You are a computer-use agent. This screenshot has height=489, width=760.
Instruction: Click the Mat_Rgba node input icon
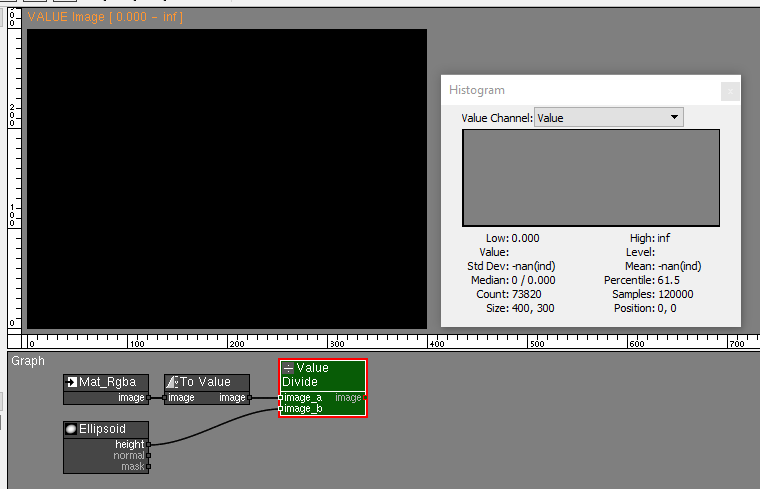coord(71,382)
